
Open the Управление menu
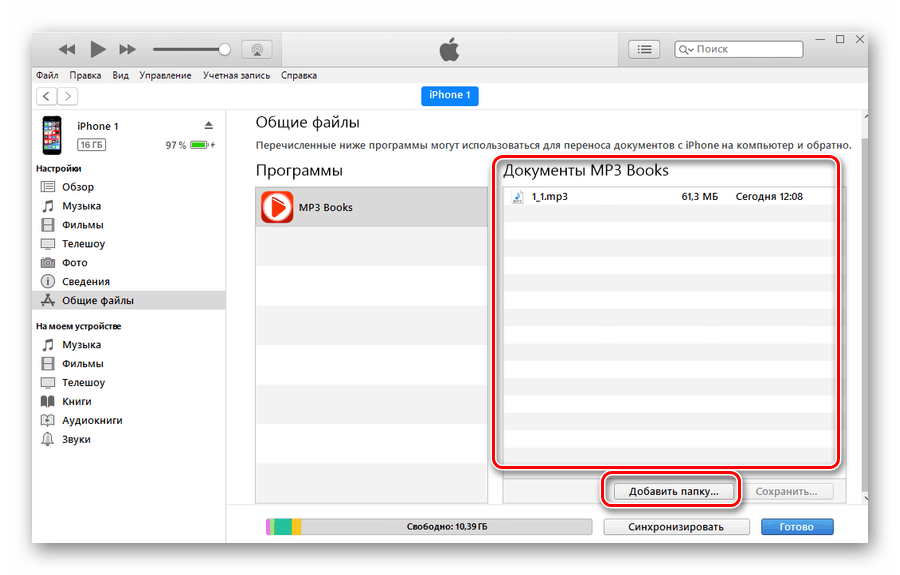(x=165, y=75)
